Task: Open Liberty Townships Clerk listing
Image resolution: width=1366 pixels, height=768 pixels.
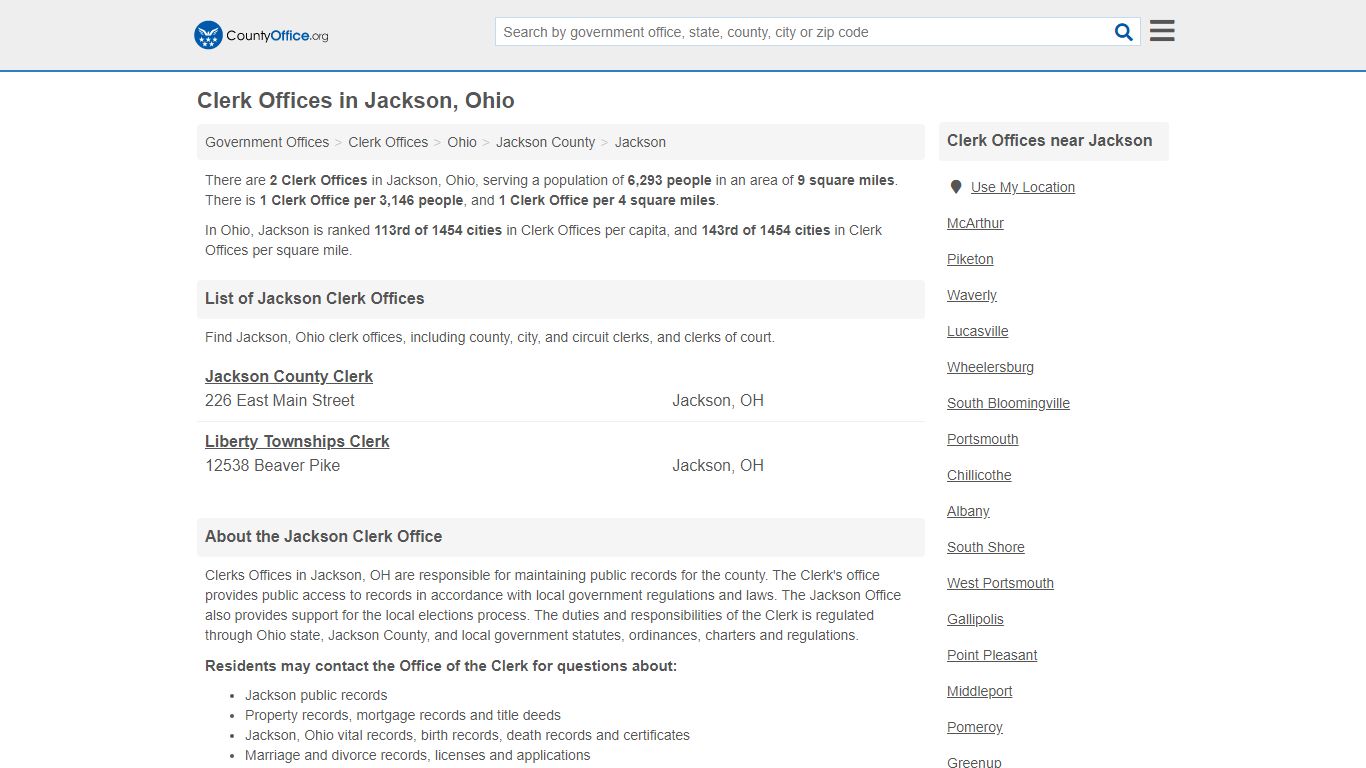Action: 297,441
